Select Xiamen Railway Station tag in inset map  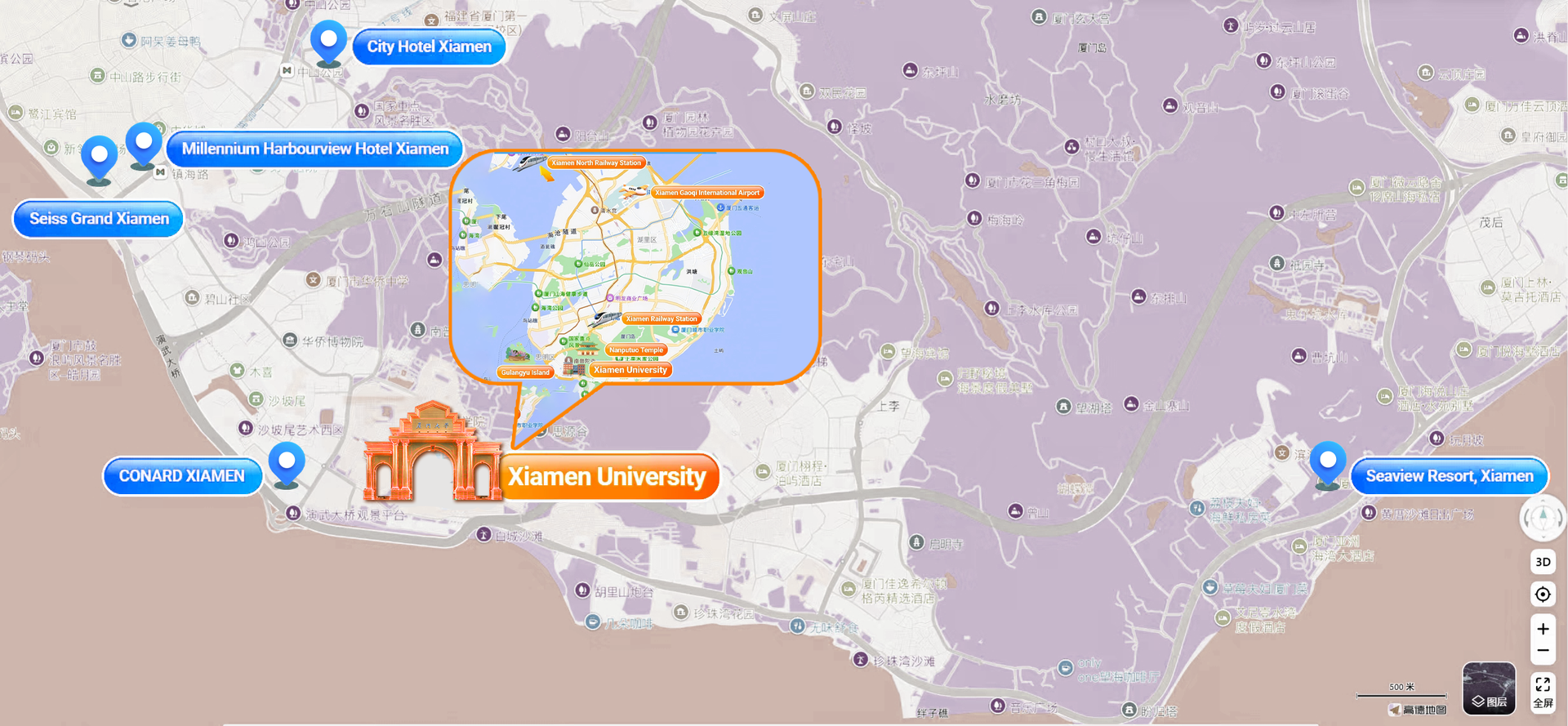tap(661, 318)
